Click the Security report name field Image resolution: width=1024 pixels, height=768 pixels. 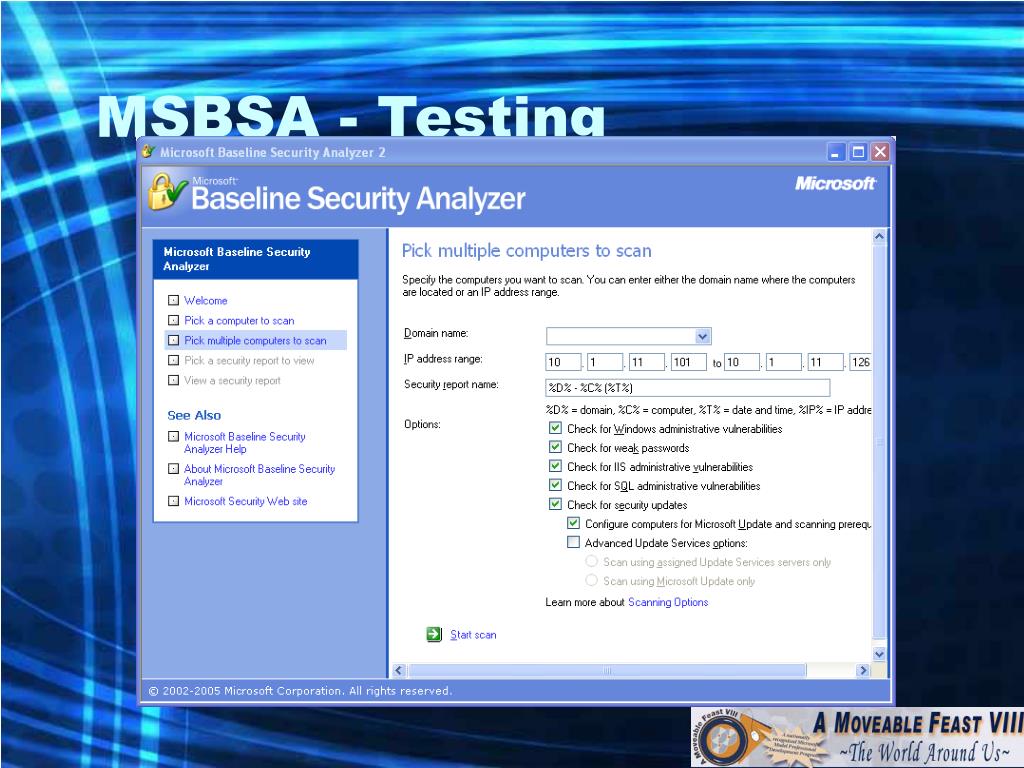click(688, 387)
